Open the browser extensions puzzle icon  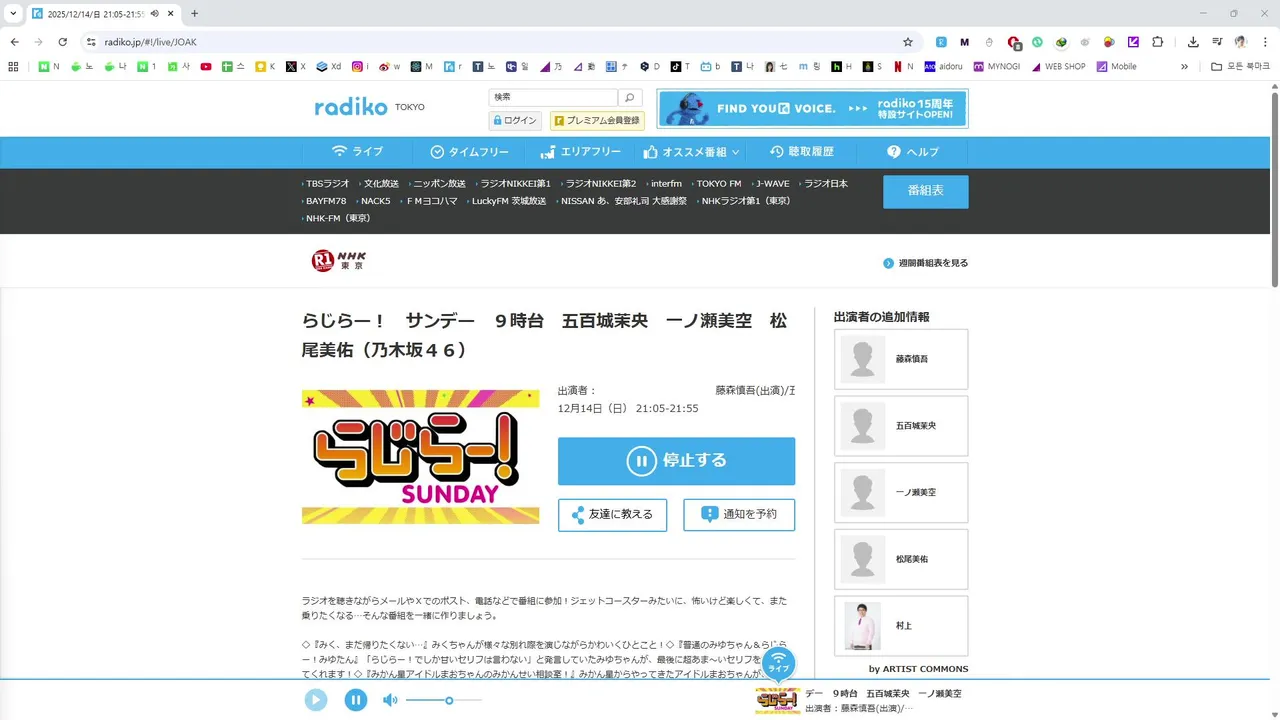click(1158, 42)
